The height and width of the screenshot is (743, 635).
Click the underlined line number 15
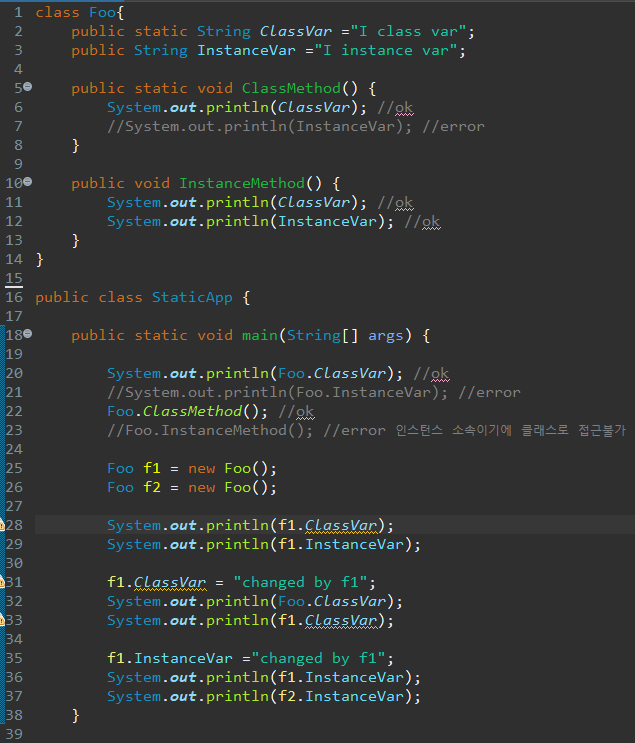point(14,279)
